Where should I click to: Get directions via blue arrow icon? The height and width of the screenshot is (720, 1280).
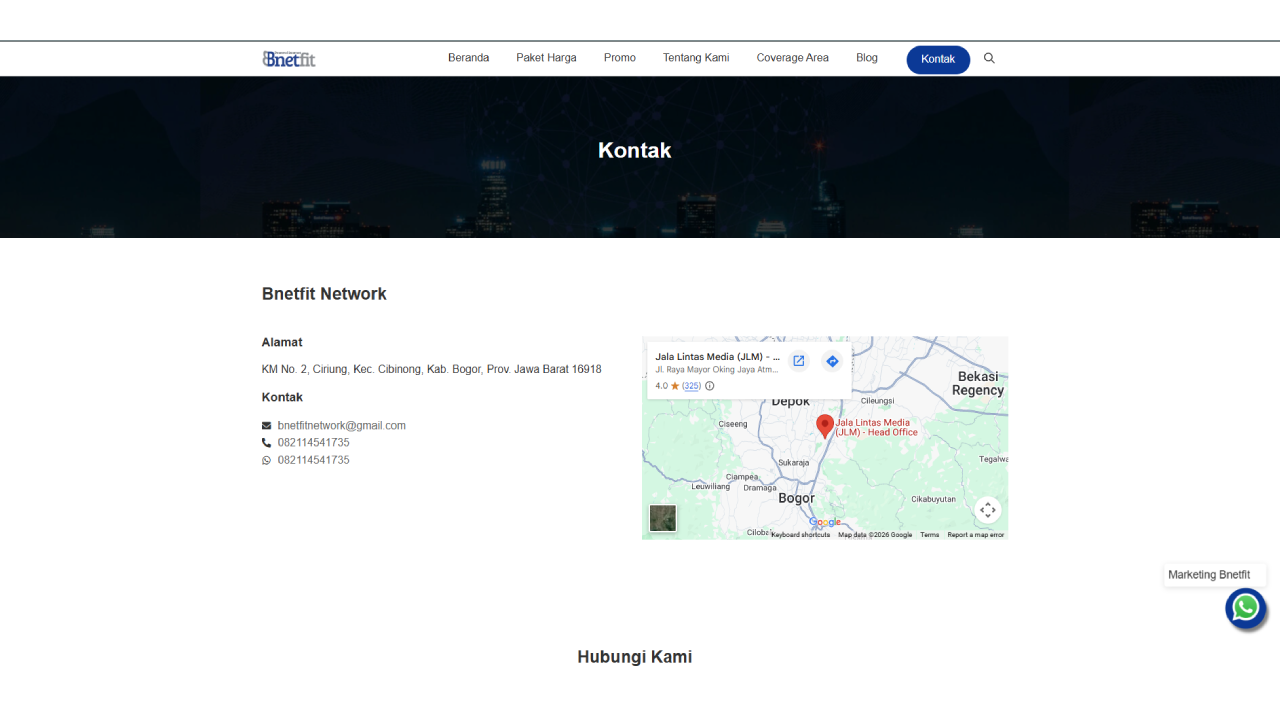coord(832,361)
